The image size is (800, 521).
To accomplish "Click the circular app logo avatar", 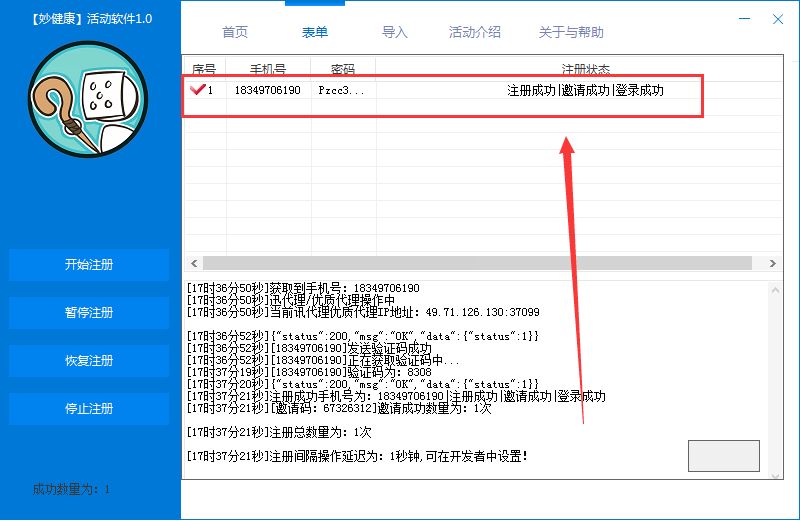I will coord(88,99).
